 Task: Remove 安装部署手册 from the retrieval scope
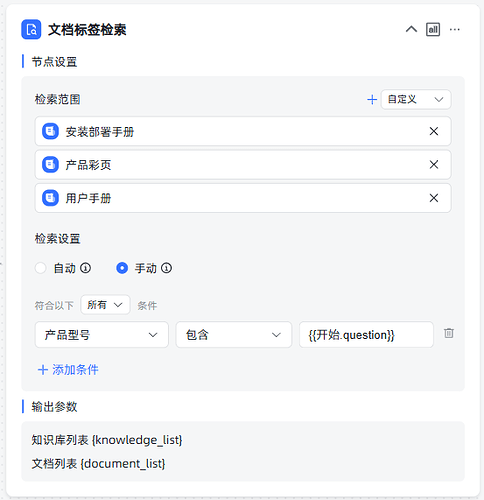pyautogui.click(x=434, y=131)
